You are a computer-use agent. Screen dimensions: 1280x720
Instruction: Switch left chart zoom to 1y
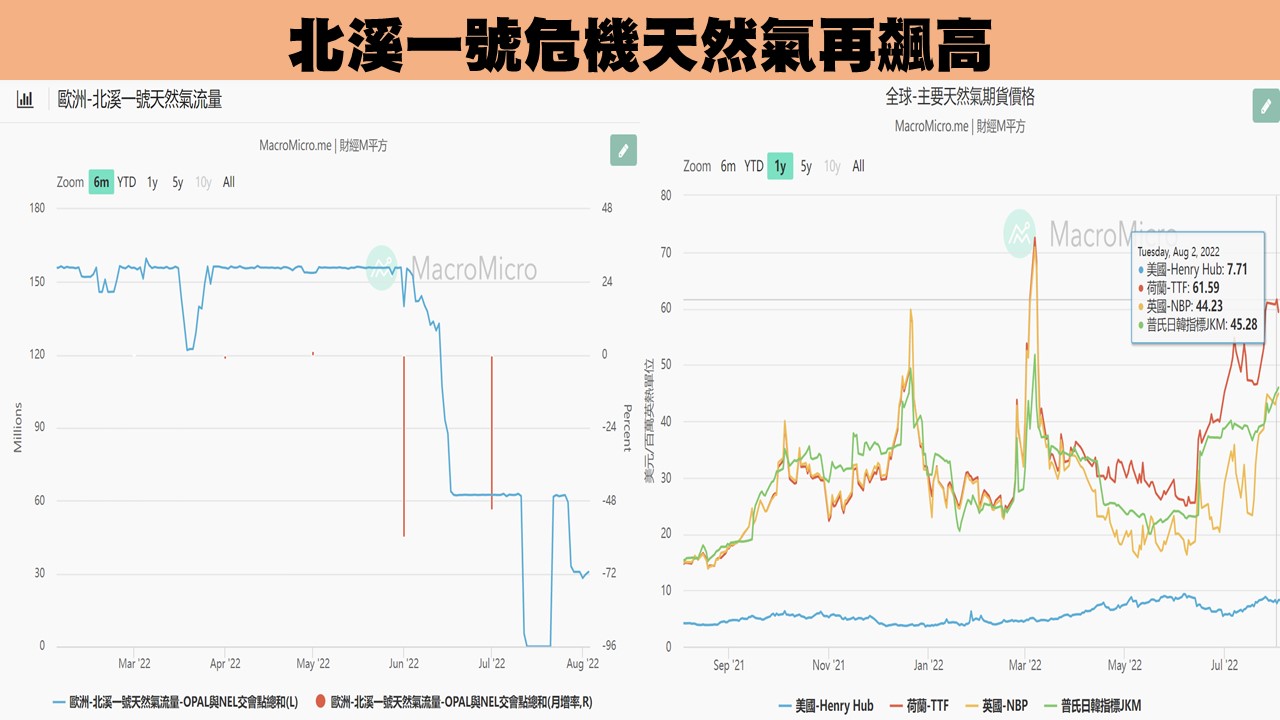coord(152,182)
